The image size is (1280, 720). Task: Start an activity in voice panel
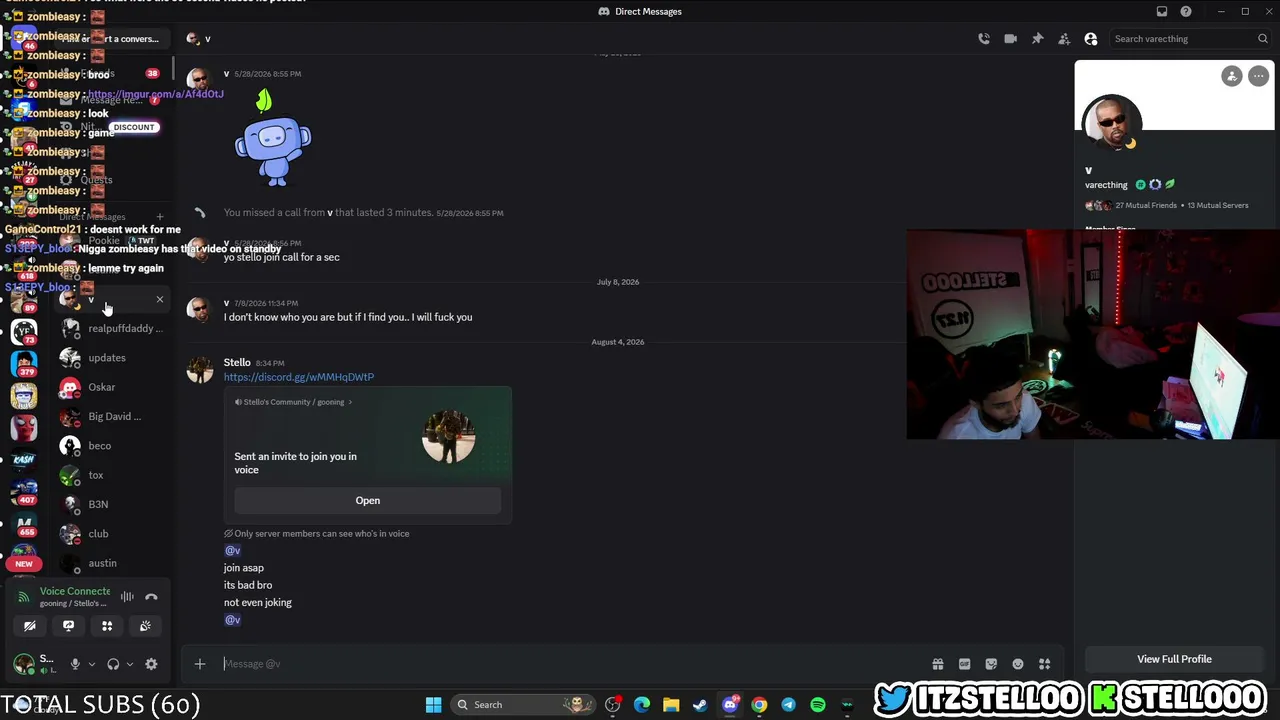point(107,626)
